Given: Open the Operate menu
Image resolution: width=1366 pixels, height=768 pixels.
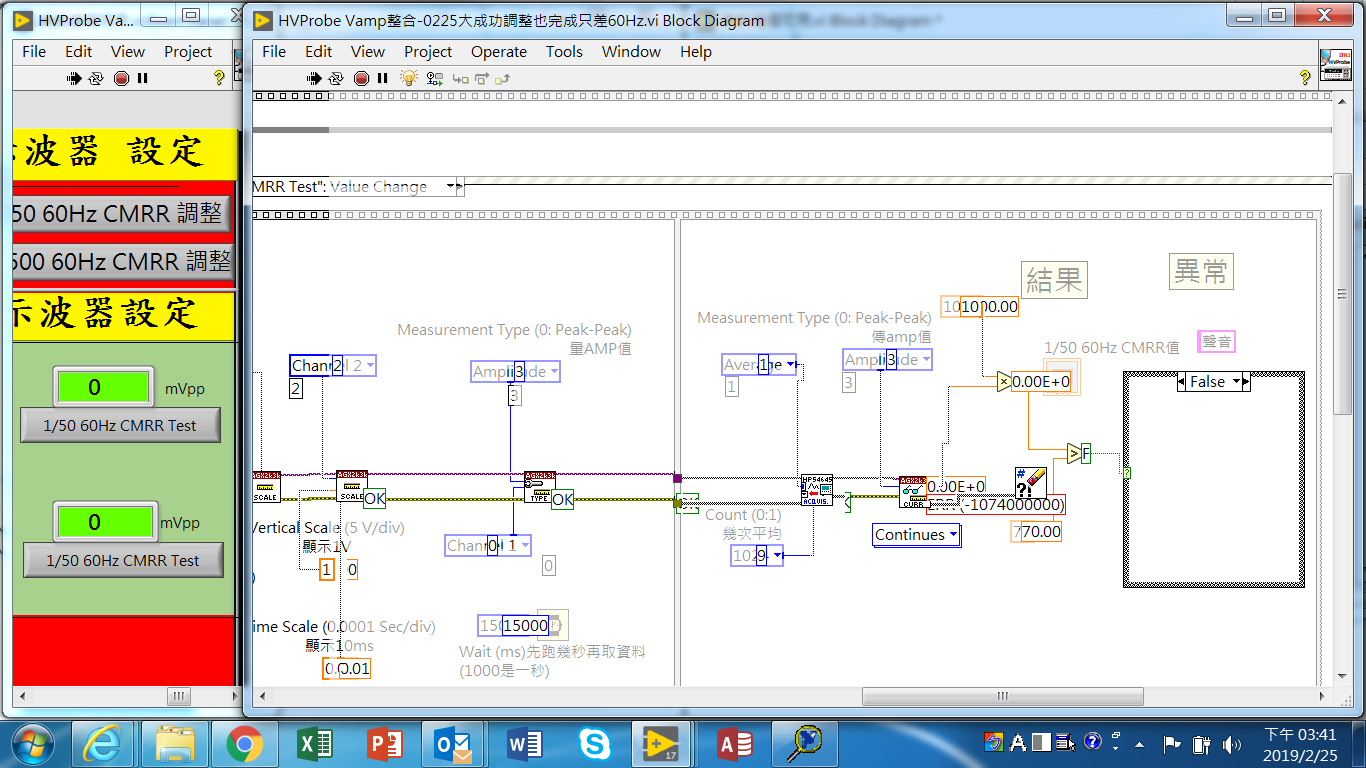Looking at the screenshot, I should [x=499, y=52].
